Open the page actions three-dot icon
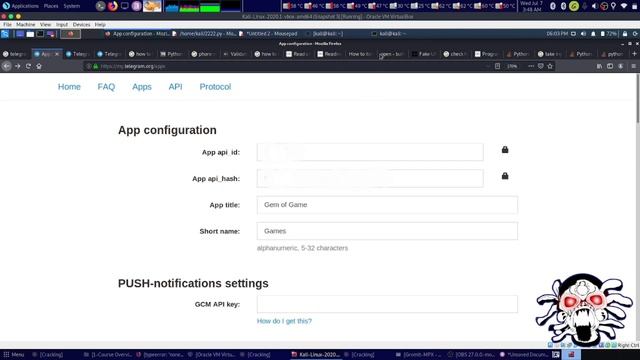 click(x=531, y=66)
